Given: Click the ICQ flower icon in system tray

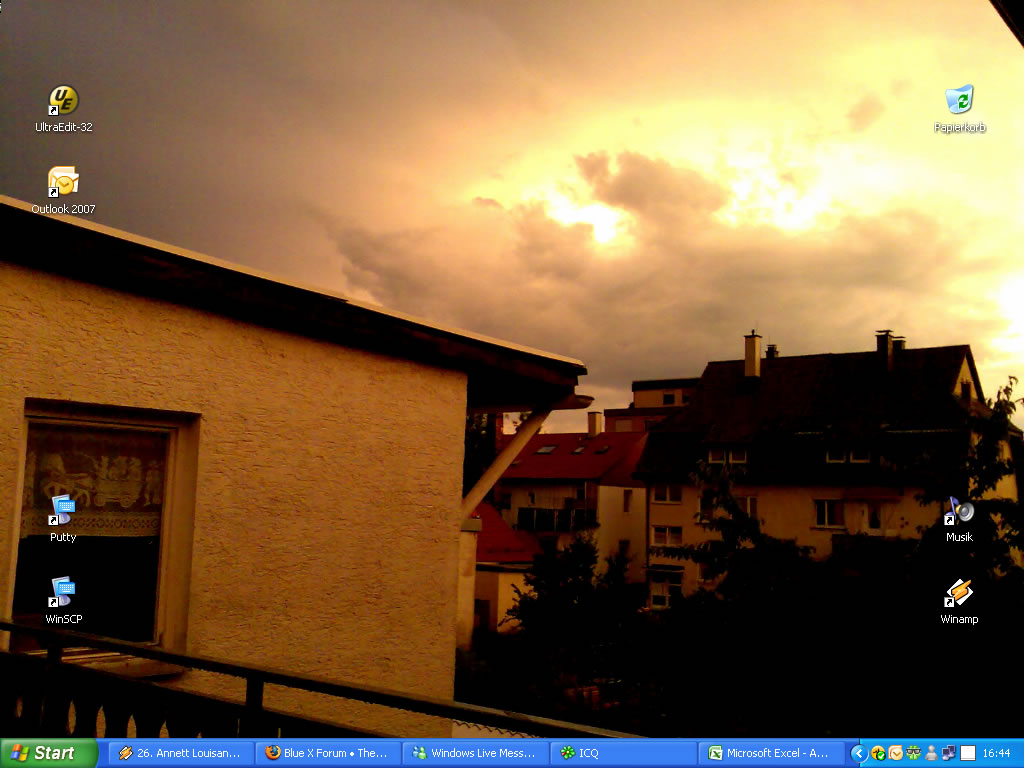Looking at the screenshot, I should coord(912,753).
